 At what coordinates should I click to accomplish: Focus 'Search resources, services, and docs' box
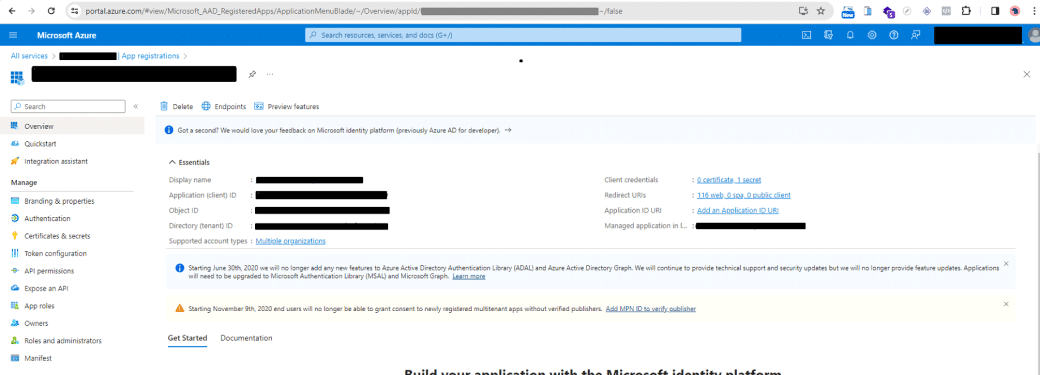pos(523,35)
